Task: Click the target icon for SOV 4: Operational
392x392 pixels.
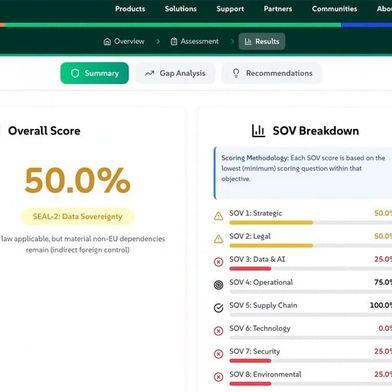Action: point(218,285)
